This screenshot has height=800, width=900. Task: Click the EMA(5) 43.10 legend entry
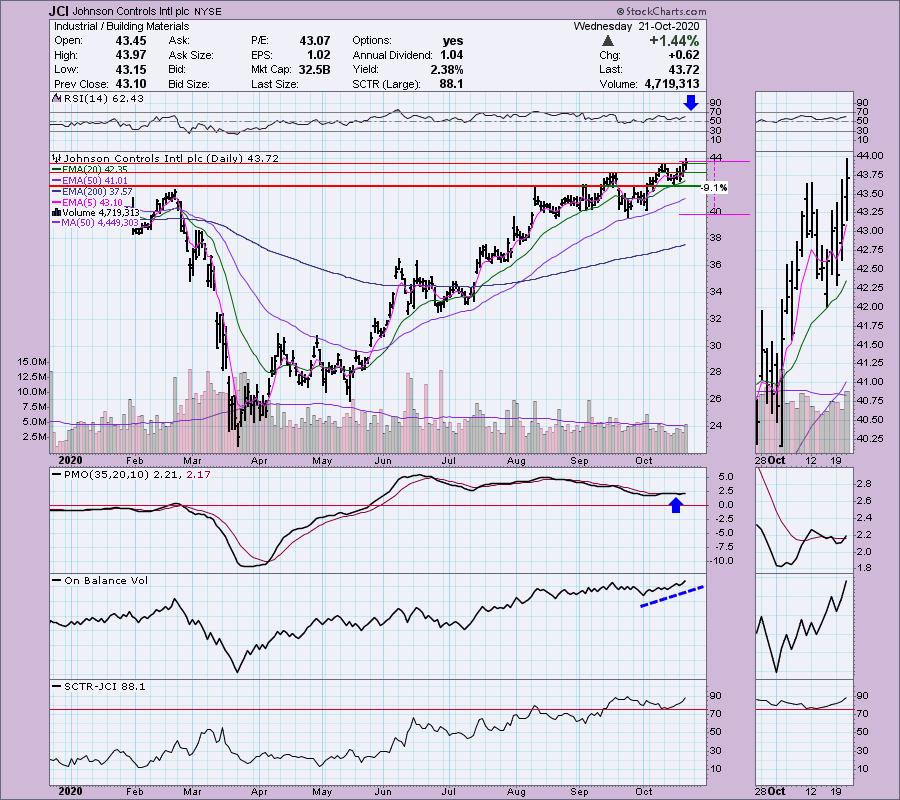(x=87, y=202)
